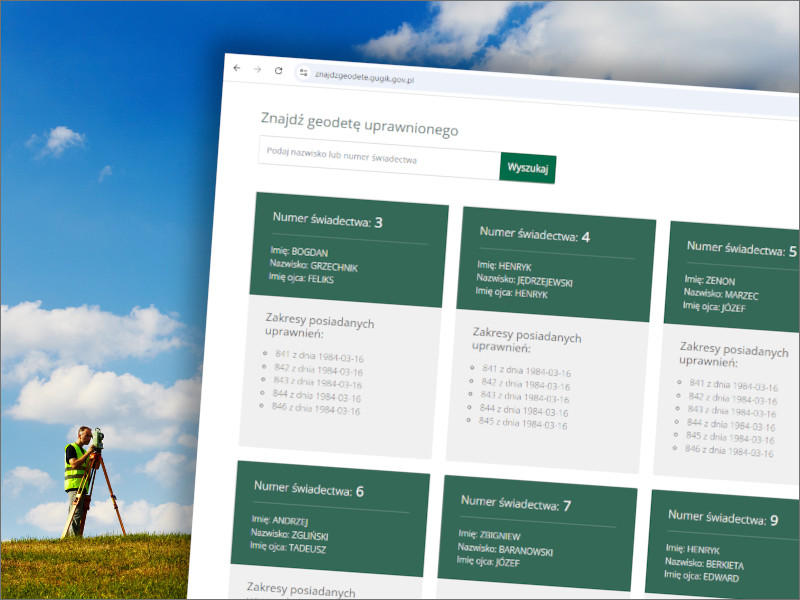Click the surveyor photo on the hill

tap(92, 482)
